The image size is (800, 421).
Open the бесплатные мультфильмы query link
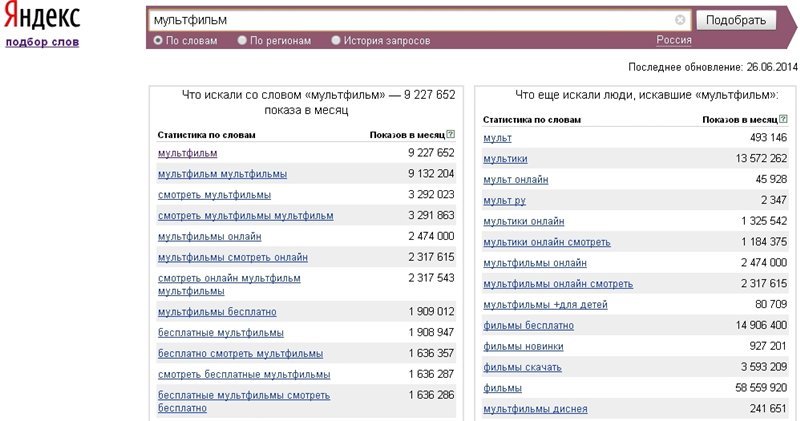(220, 333)
